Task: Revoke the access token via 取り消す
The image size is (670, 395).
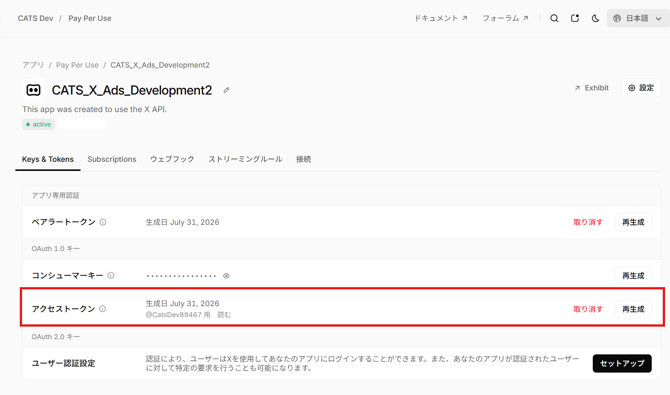Action: pyautogui.click(x=588, y=309)
